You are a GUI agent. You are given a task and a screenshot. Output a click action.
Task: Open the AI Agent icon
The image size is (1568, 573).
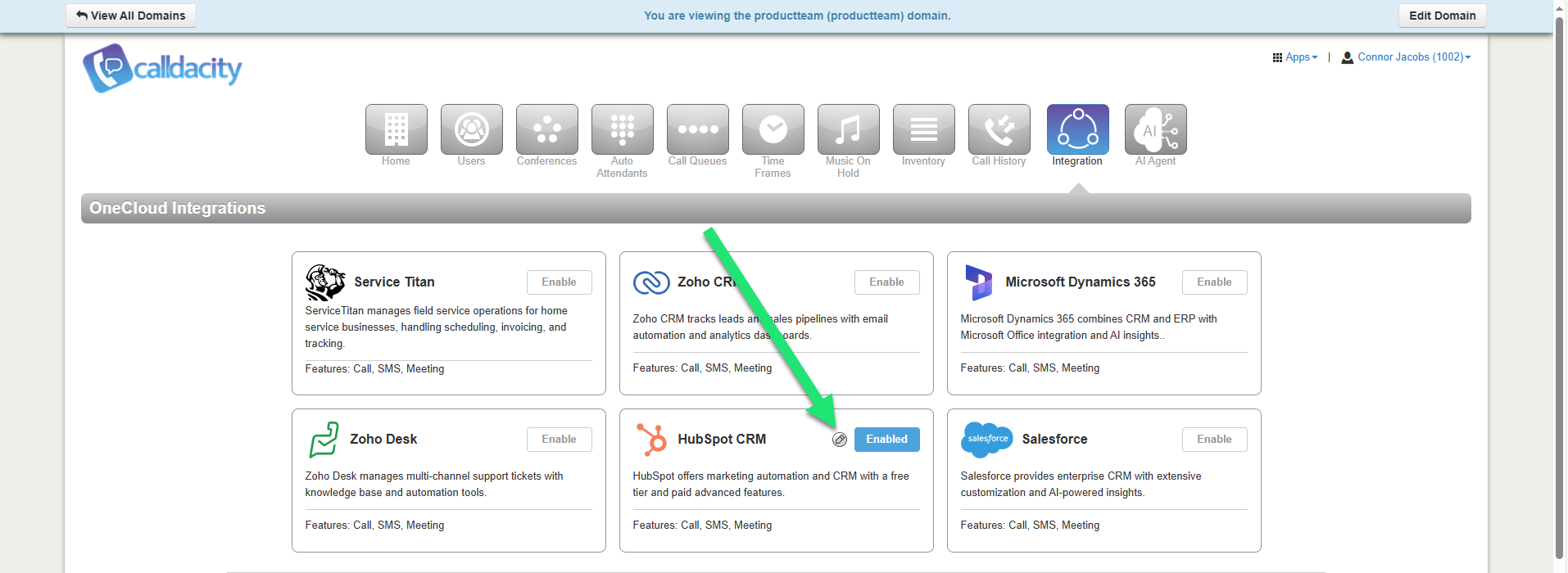coord(1155,129)
